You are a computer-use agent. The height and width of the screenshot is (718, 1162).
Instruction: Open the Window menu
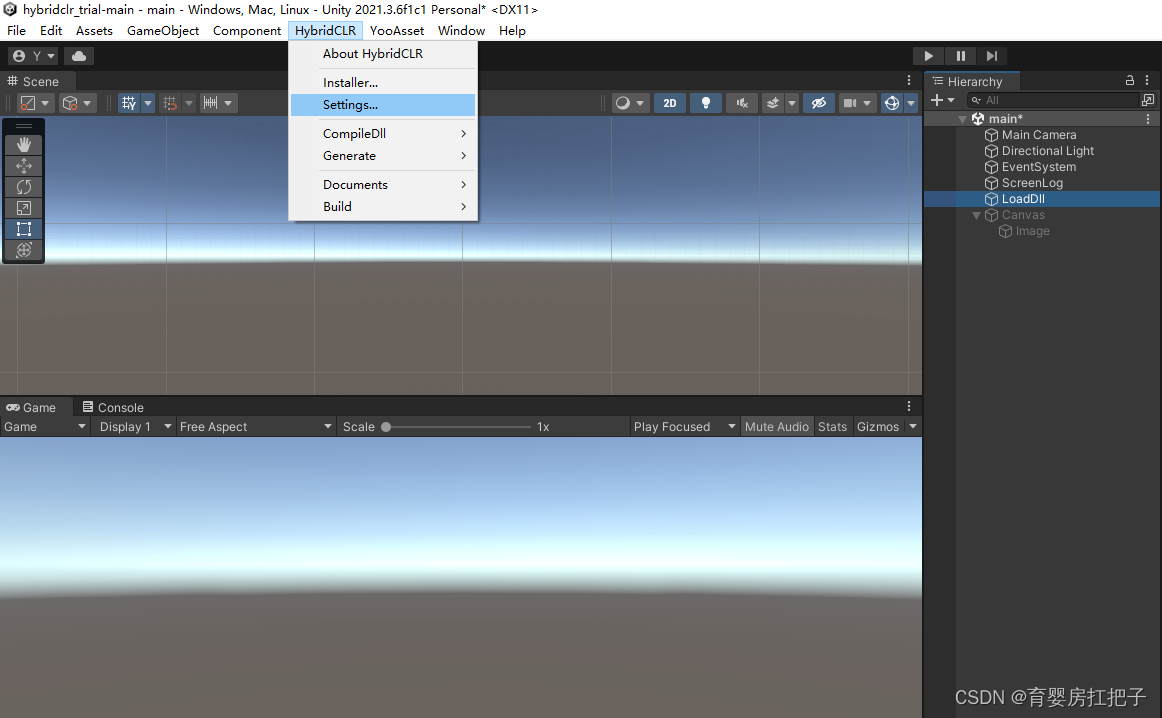[x=461, y=30]
